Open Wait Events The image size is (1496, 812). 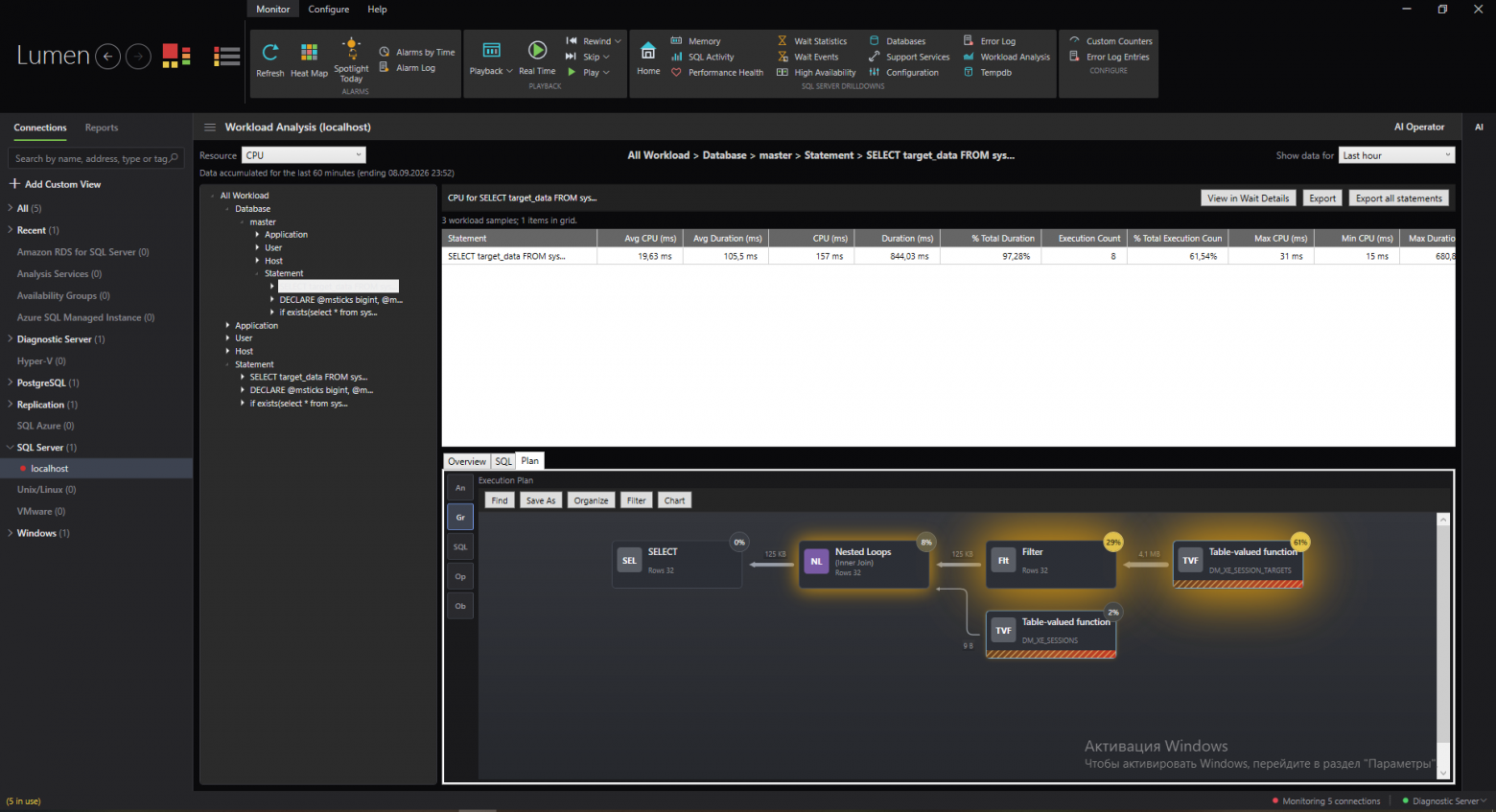click(808, 57)
